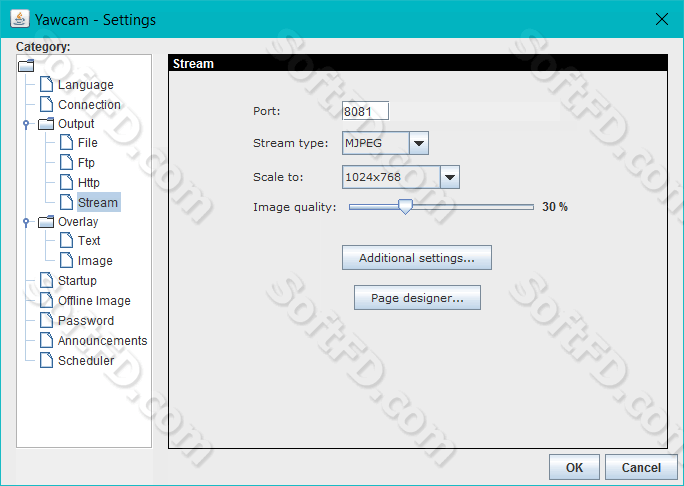
Task: Click the Java icon in the title bar
Action: coord(20,19)
